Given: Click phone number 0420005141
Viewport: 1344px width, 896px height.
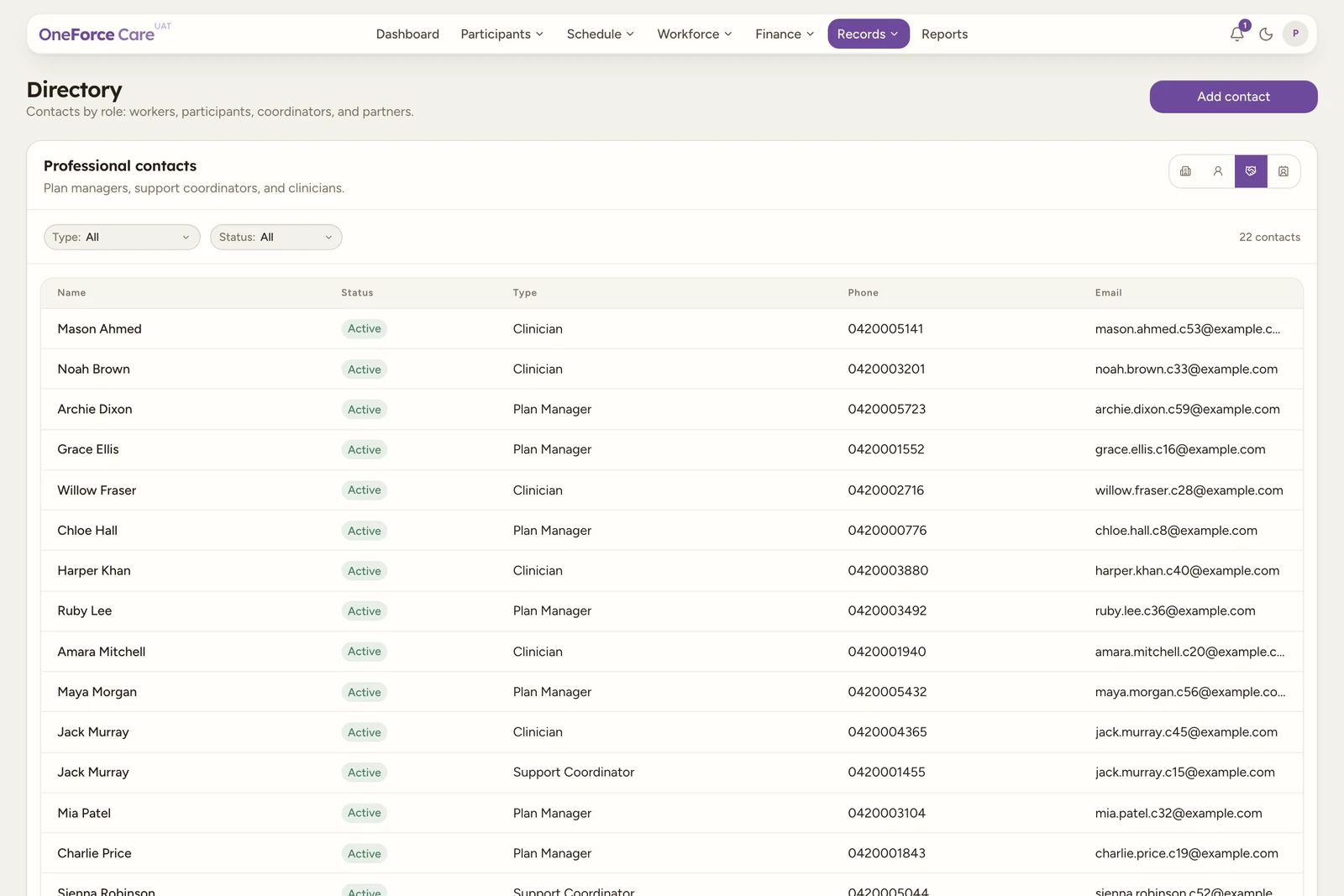Looking at the screenshot, I should coord(885,328).
